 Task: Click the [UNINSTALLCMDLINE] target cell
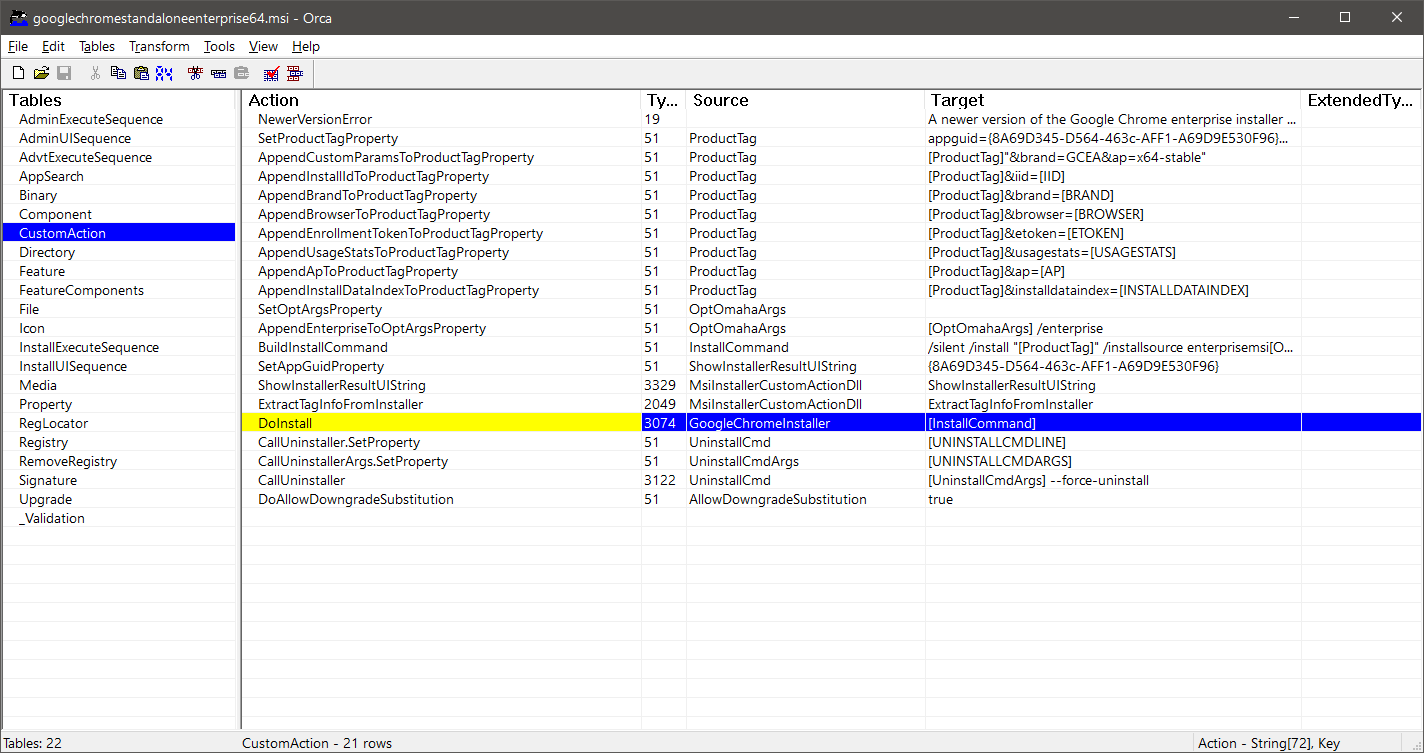coord(1113,442)
